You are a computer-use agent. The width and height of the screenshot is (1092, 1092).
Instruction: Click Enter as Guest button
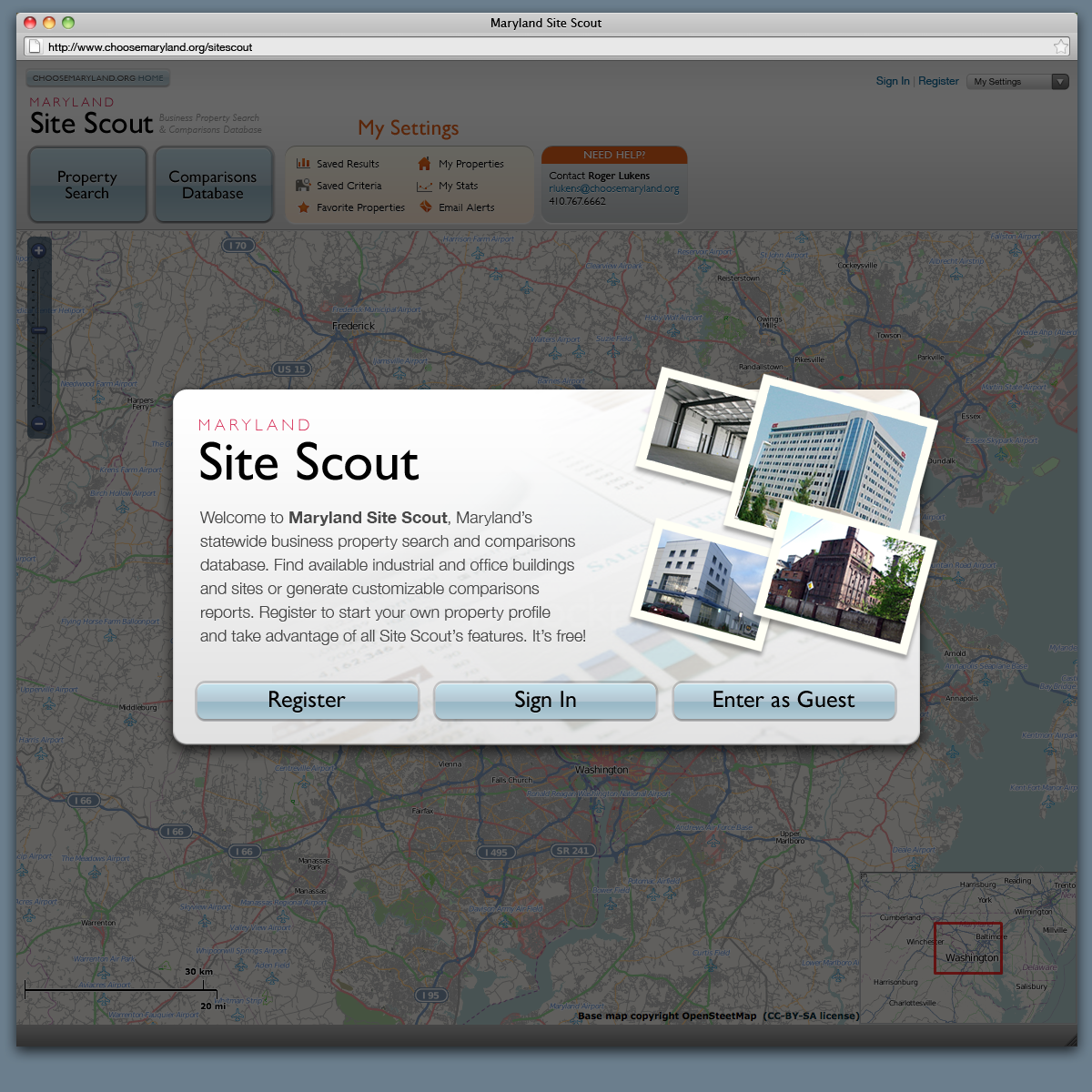(x=784, y=701)
